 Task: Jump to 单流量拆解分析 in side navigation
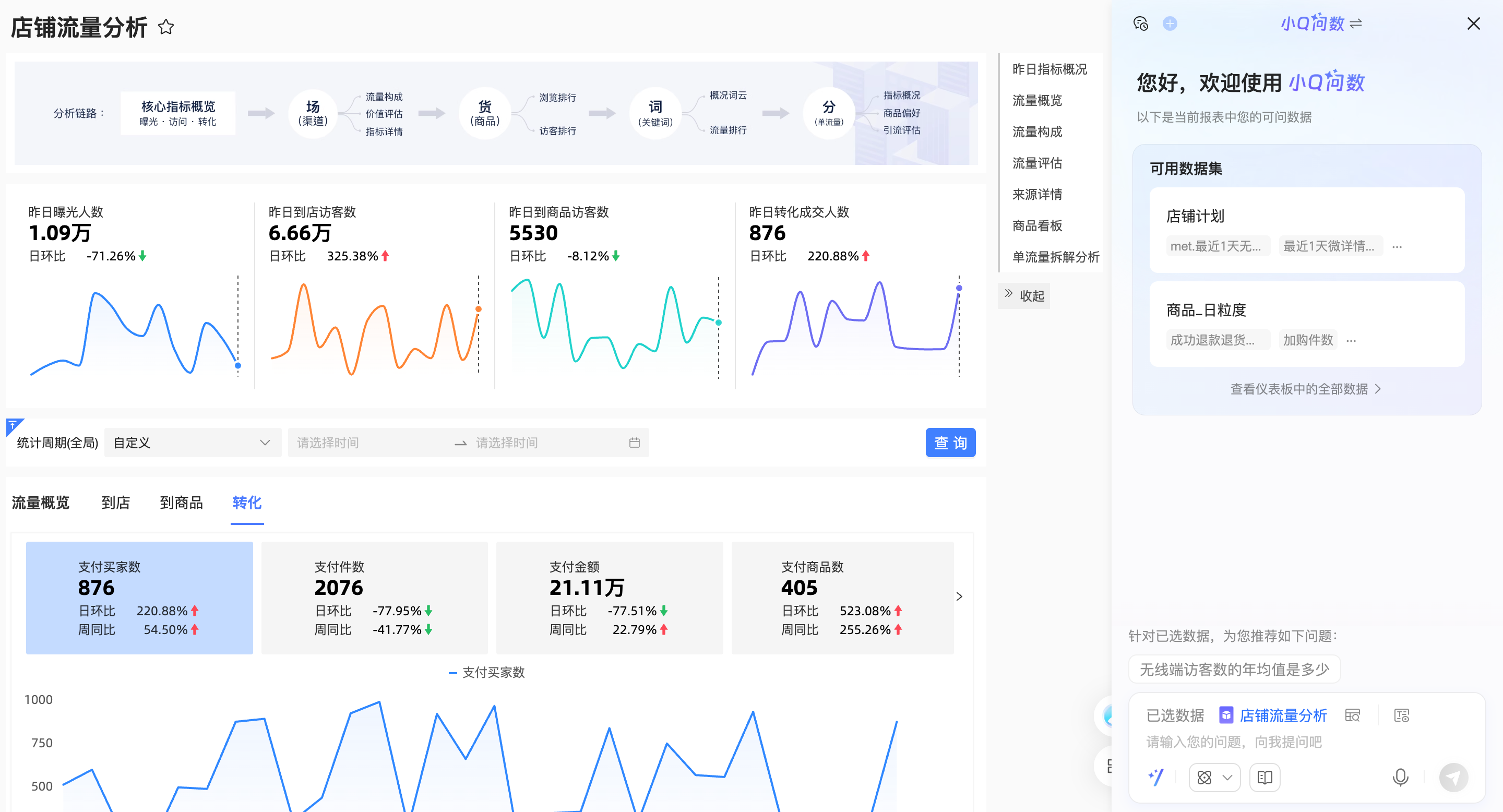pos(1055,257)
